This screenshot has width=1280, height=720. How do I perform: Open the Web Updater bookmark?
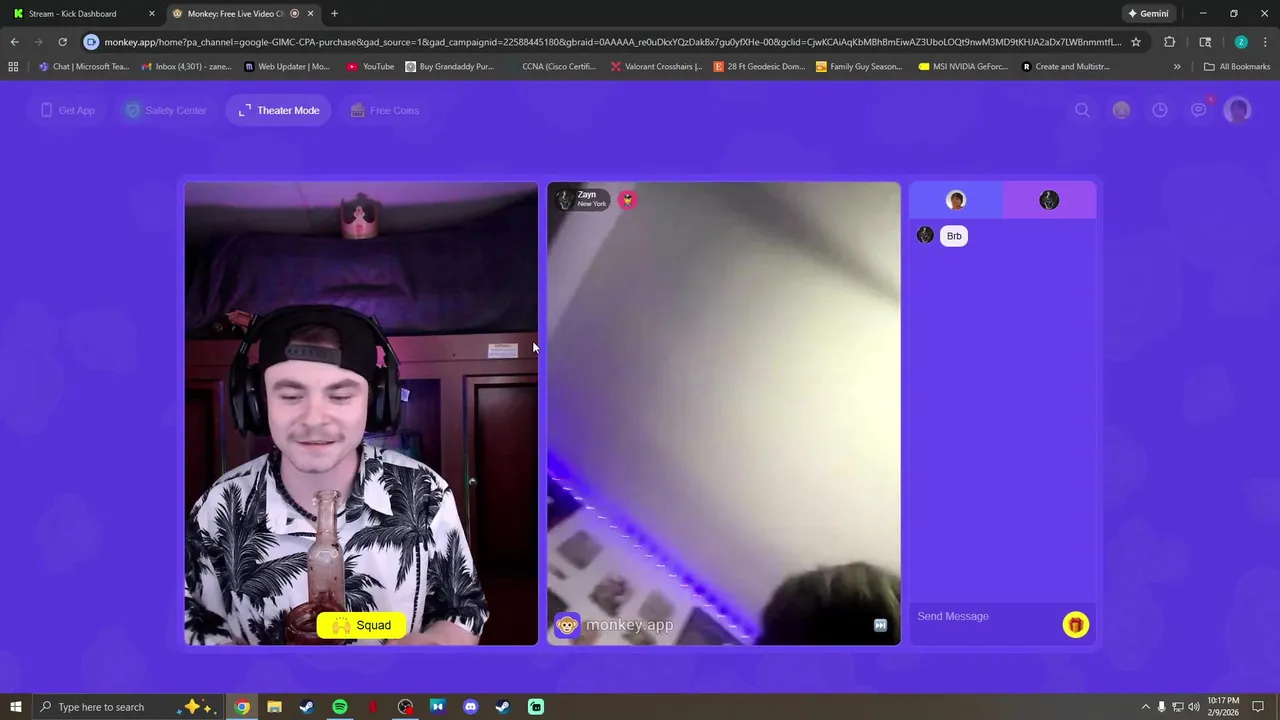point(286,67)
